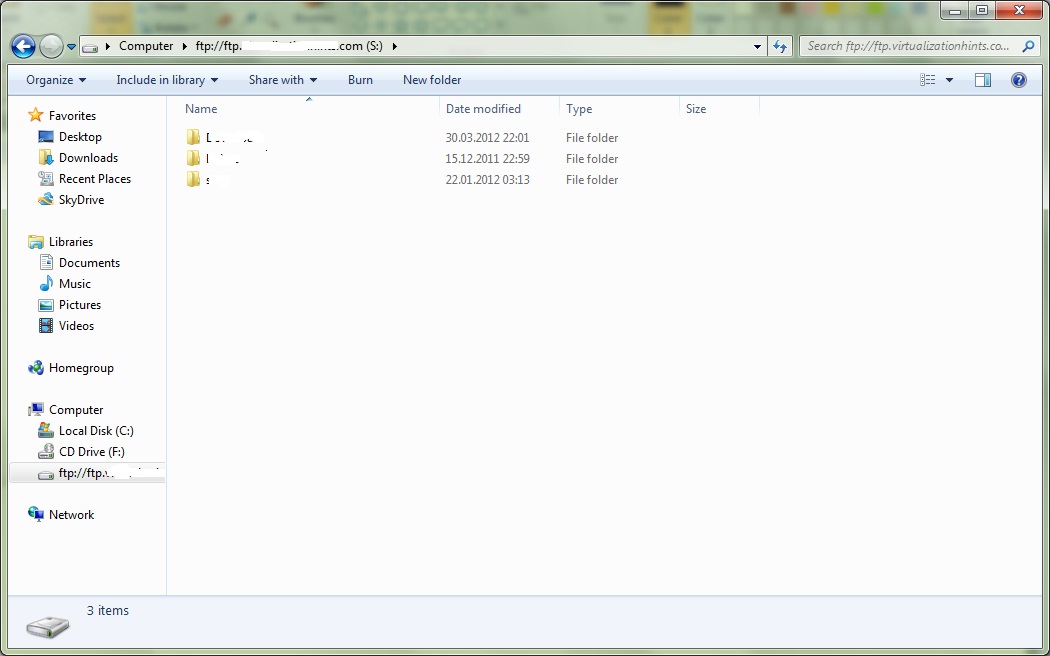Open Local Disk (C:) drive
1050x656 pixels.
pyautogui.click(x=95, y=431)
